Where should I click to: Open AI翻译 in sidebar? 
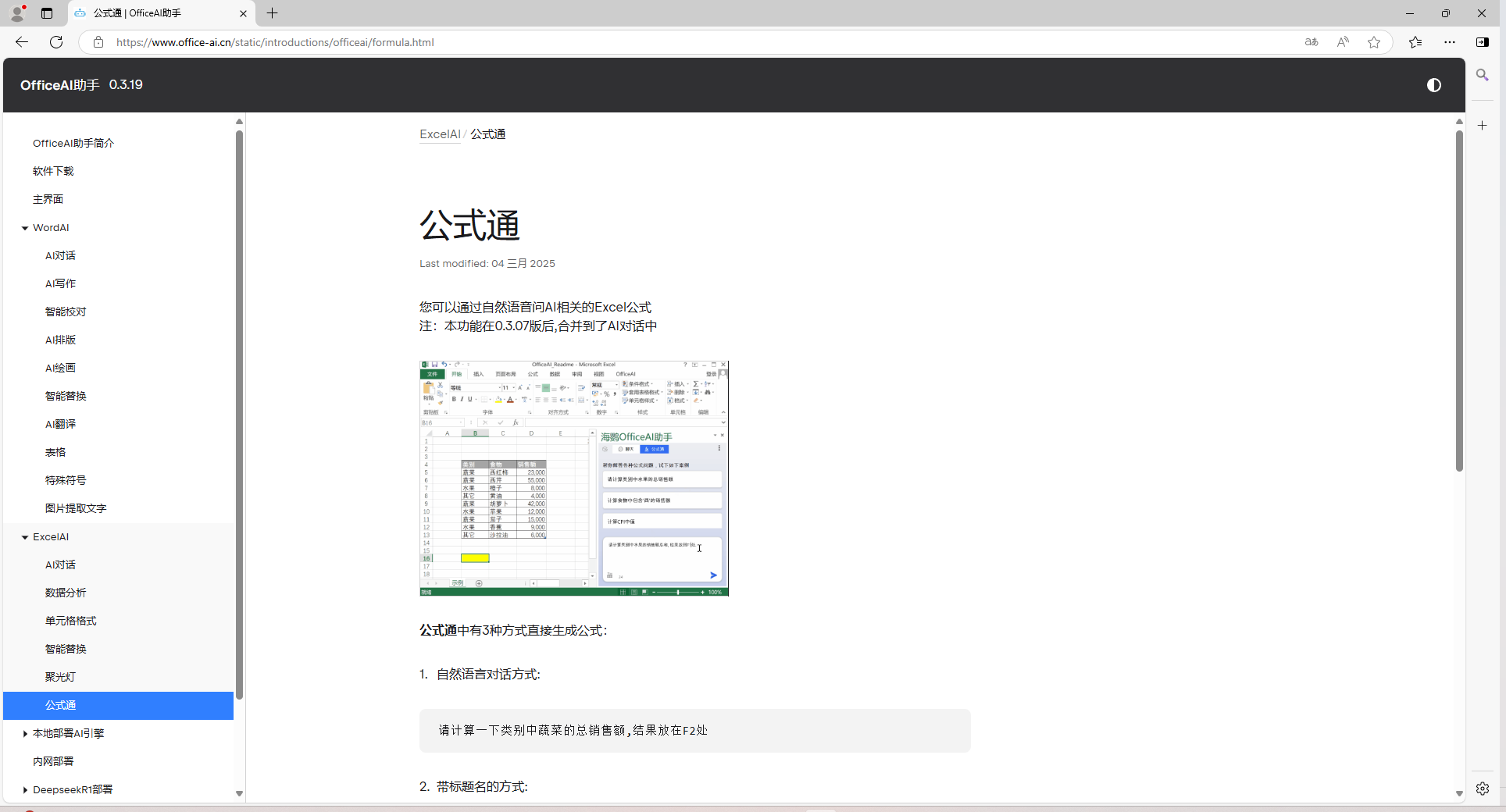tap(60, 425)
